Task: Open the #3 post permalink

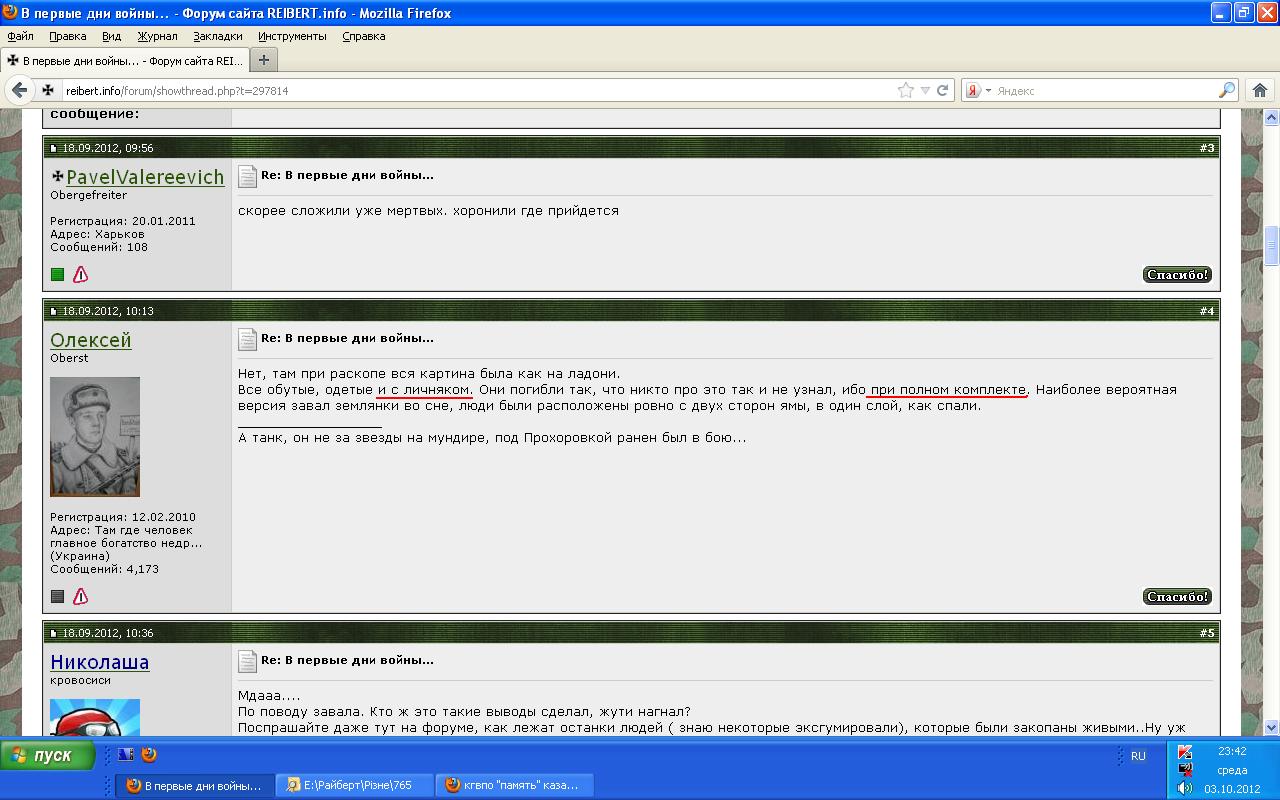Action: point(1207,148)
